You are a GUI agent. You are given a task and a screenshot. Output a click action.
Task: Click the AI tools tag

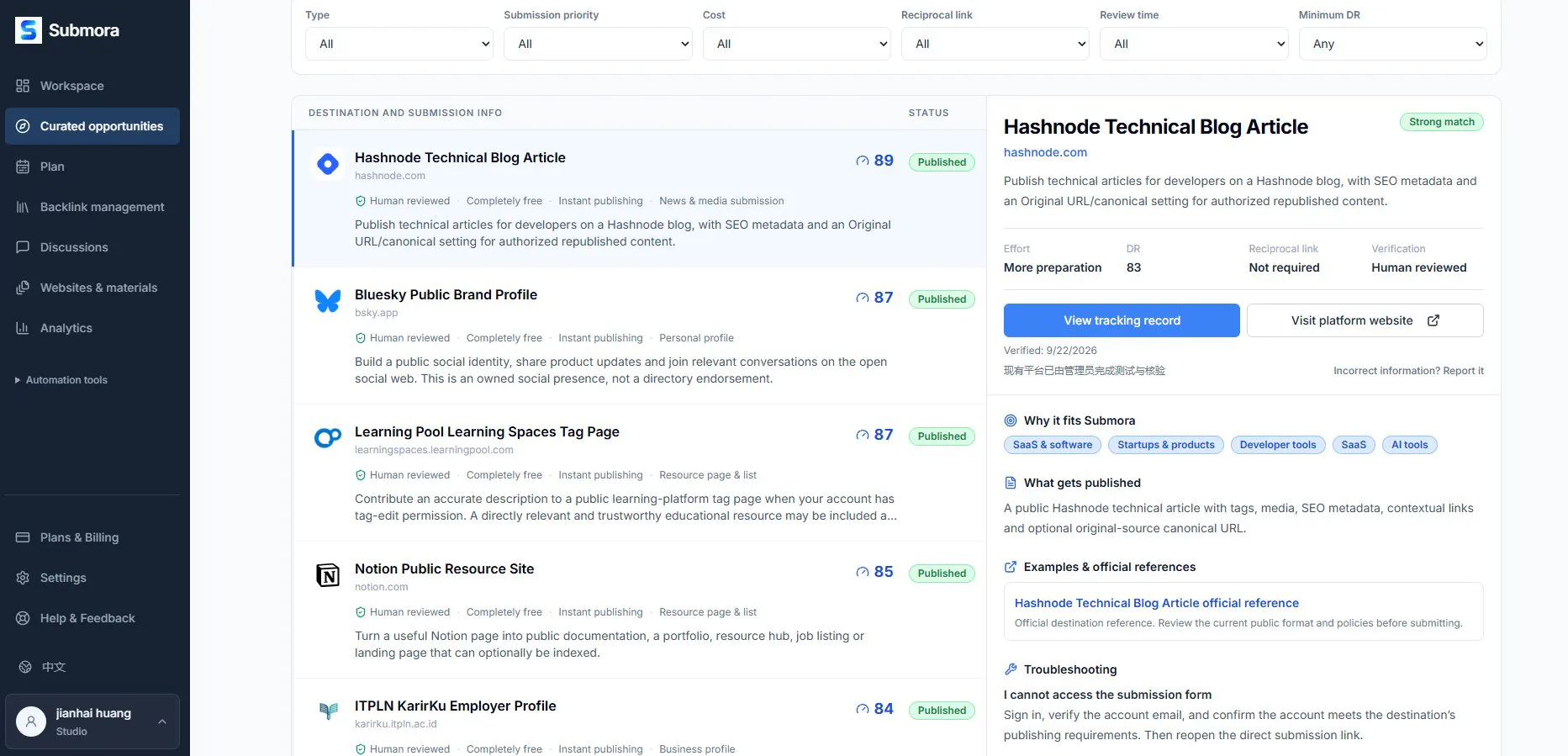(1410, 445)
